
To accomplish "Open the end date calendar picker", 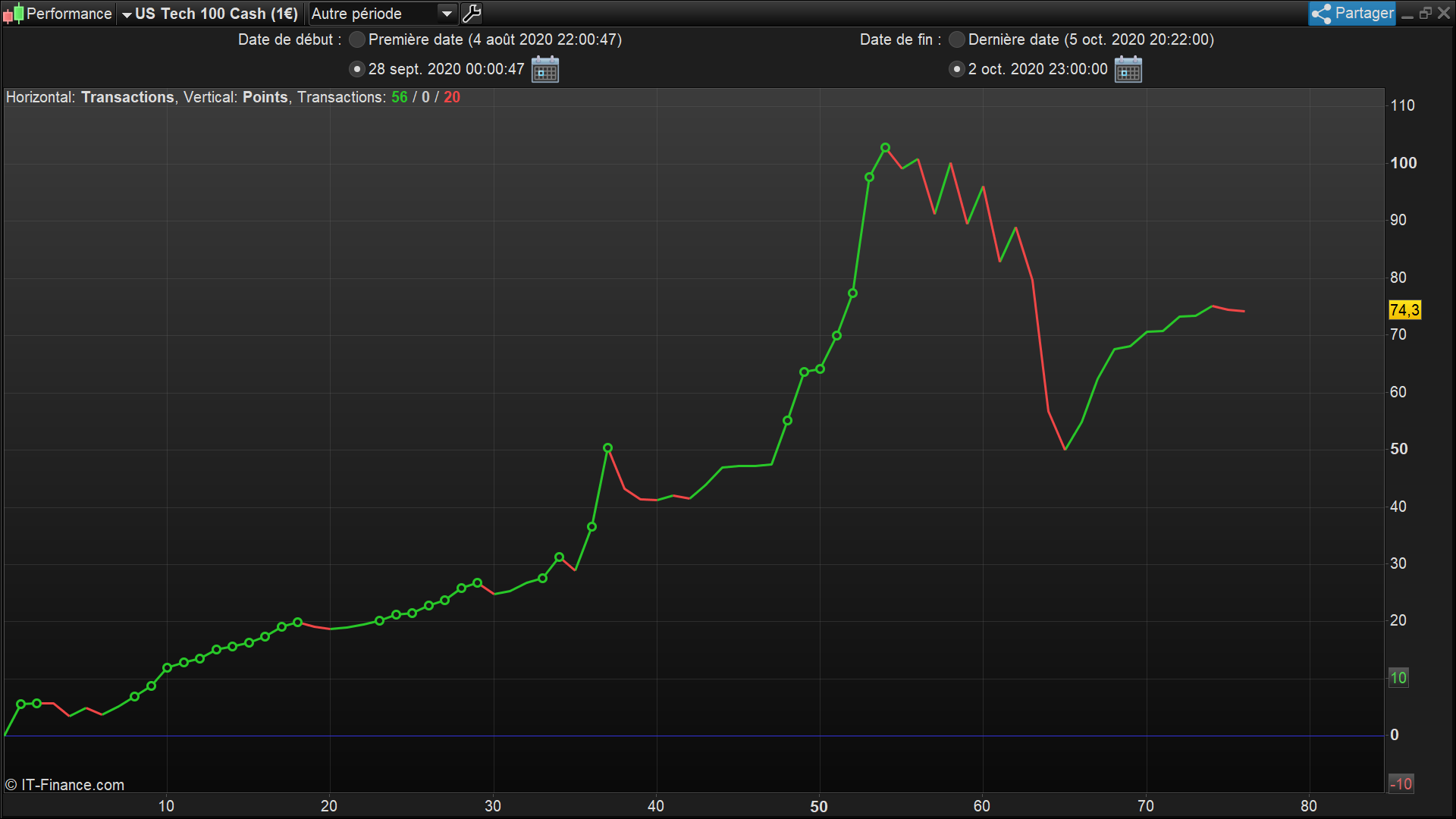I will pos(1128,70).
